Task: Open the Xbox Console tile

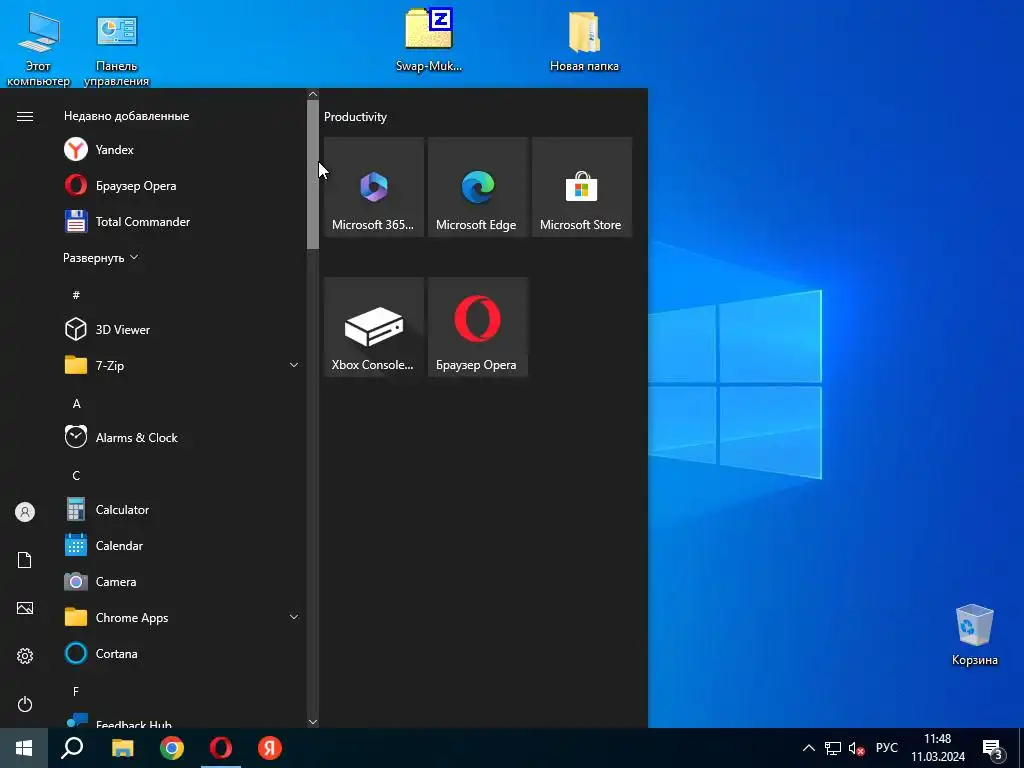Action: click(x=374, y=327)
